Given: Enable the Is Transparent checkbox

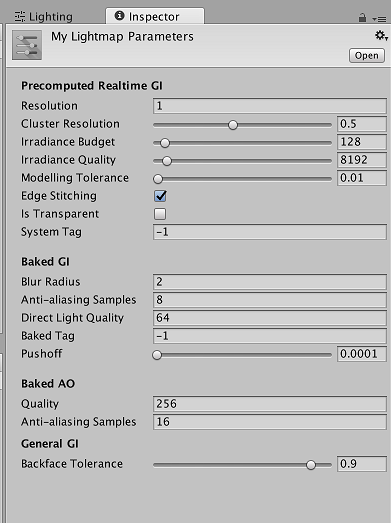Looking at the screenshot, I should pos(160,214).
